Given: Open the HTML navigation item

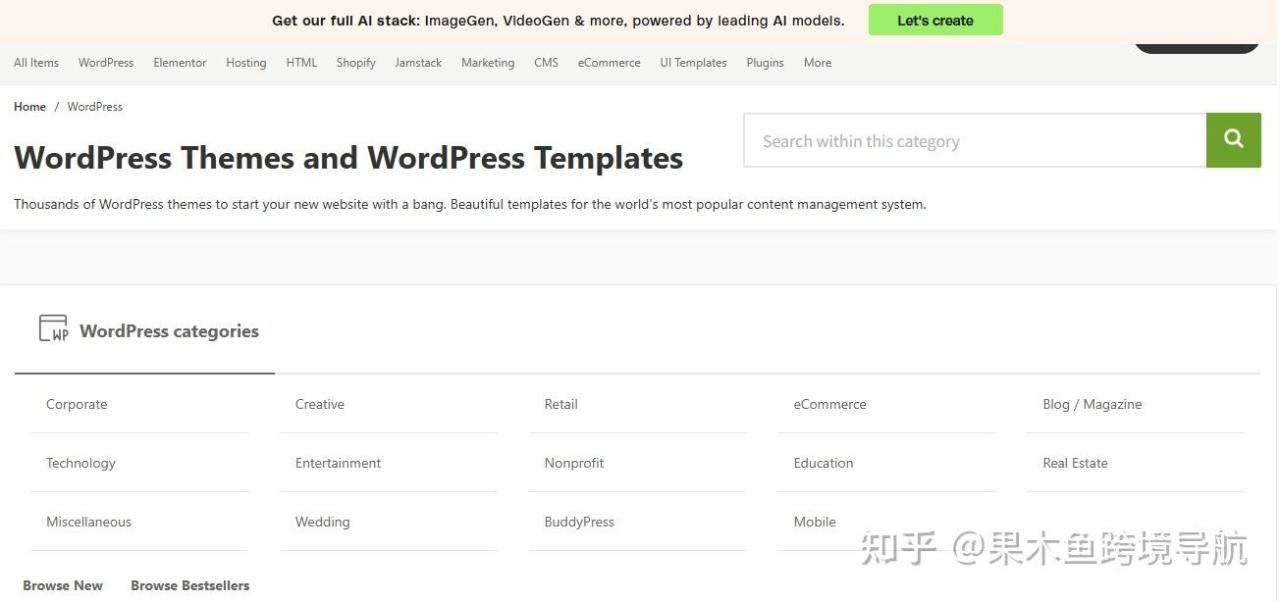Looking at the screenshot, I should coord(301,62).
